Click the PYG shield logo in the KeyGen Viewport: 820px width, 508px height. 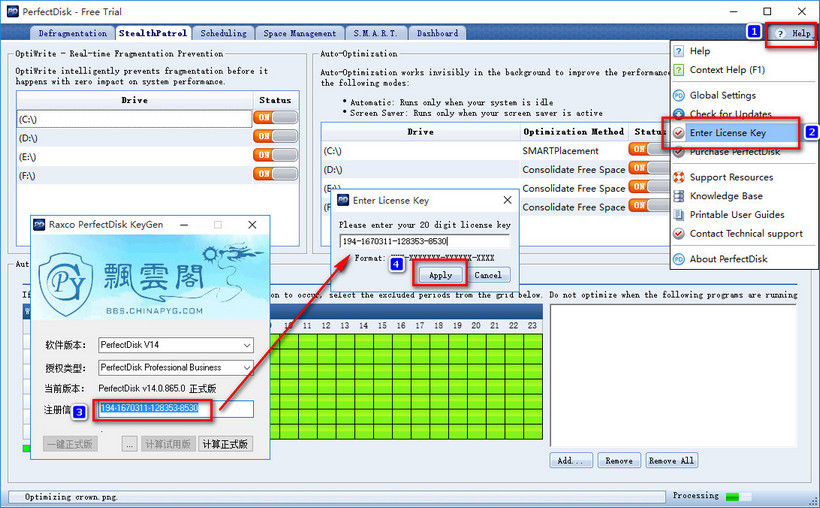66,284
